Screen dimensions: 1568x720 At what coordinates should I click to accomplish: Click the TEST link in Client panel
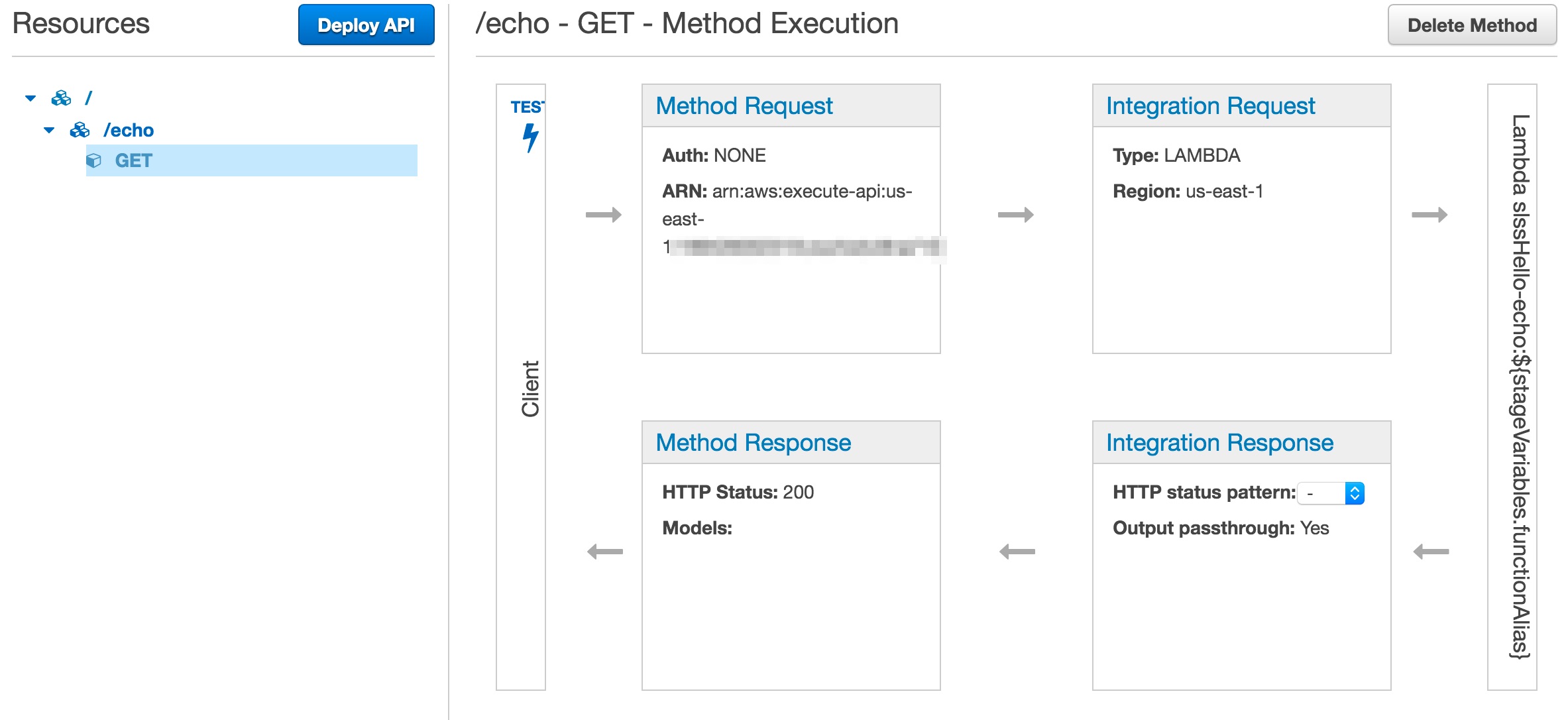pos(528,107)
